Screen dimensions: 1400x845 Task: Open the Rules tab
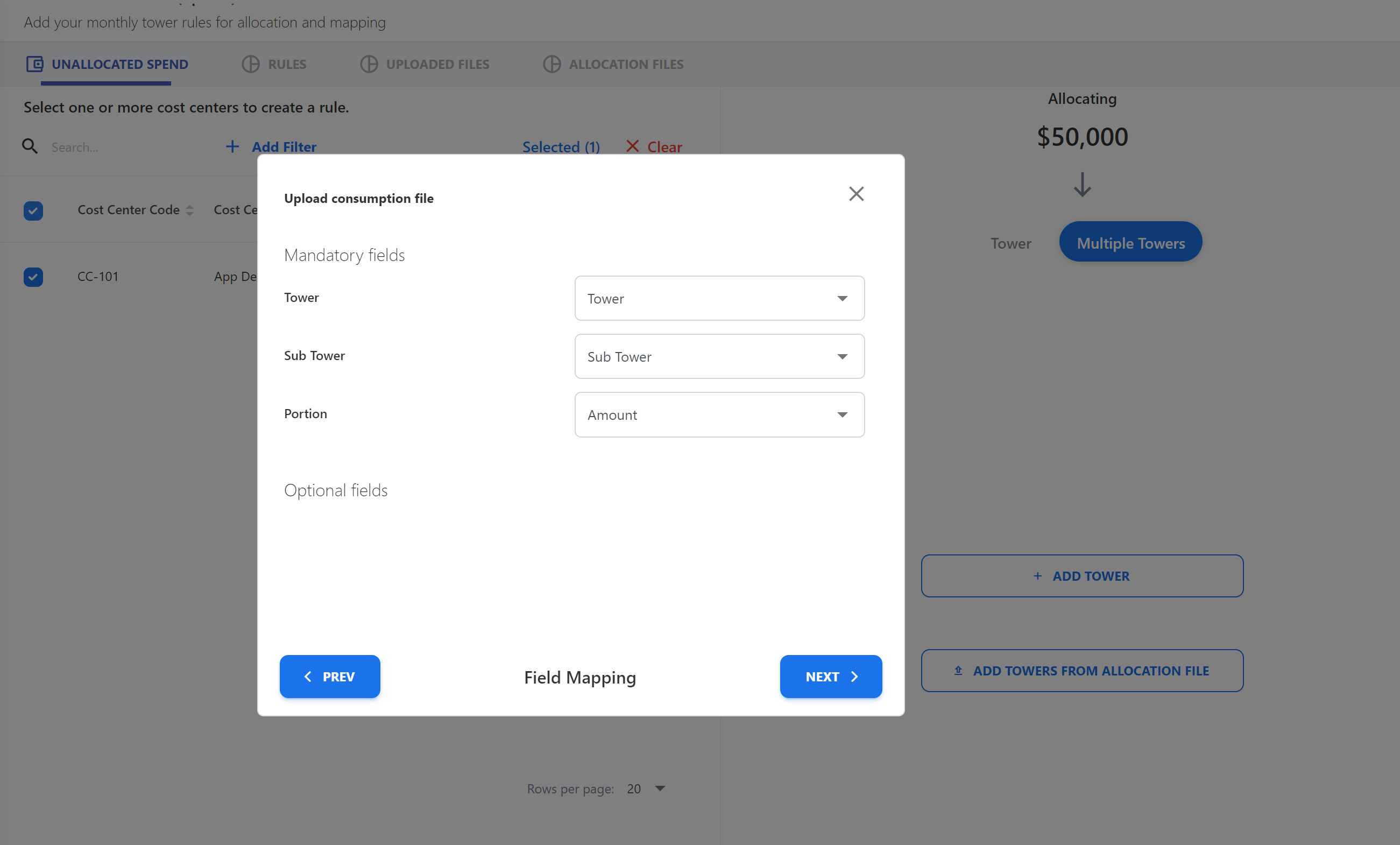click(286, 64)
